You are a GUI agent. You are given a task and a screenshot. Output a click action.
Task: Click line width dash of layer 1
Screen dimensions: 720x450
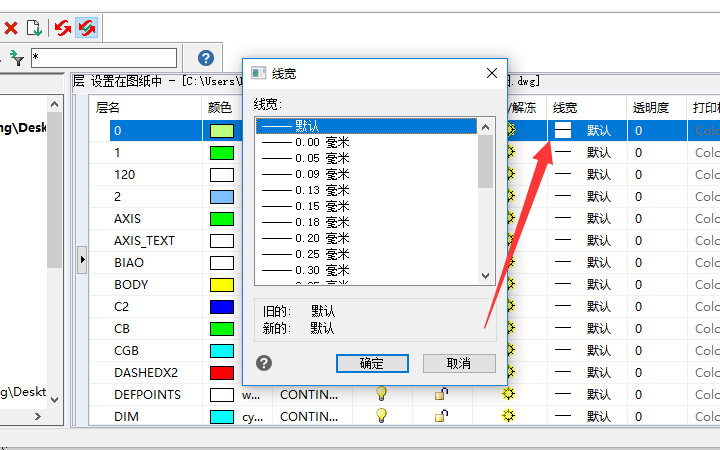tap(563, 152)
